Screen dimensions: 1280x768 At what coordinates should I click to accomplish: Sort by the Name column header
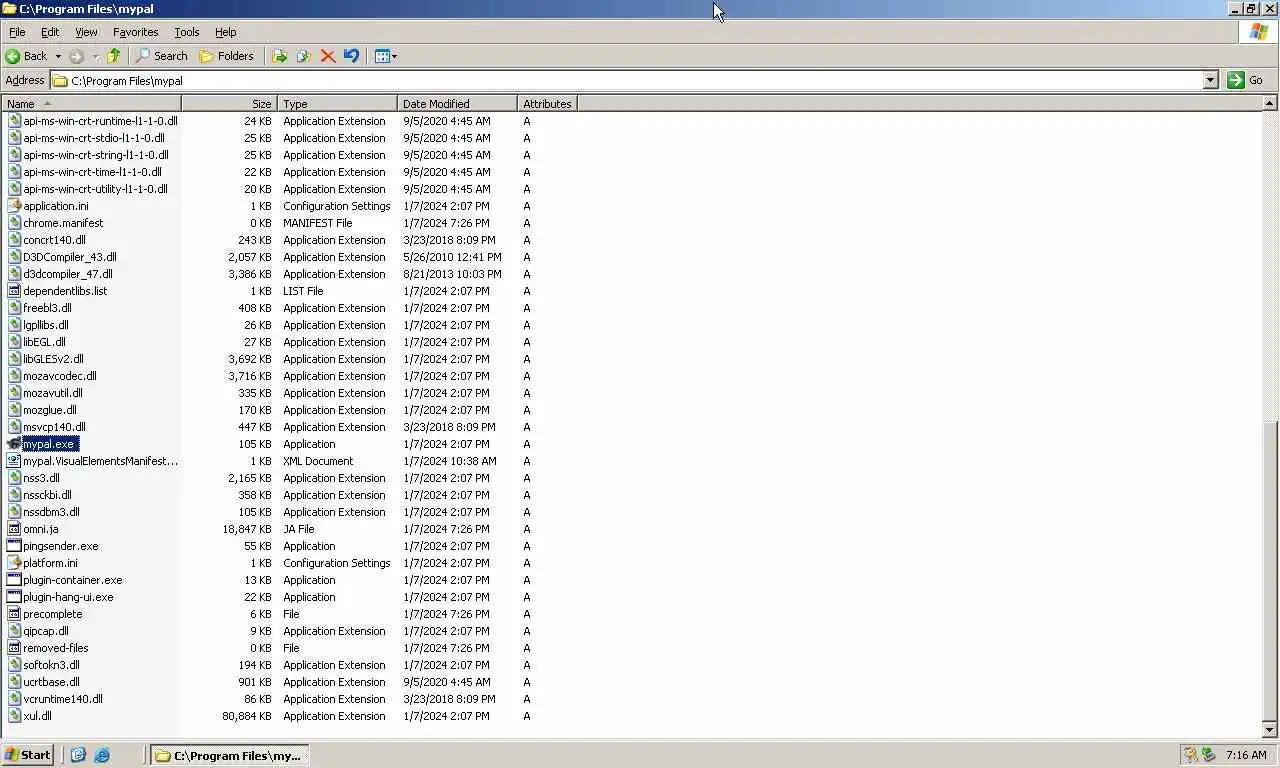[91, 104]
